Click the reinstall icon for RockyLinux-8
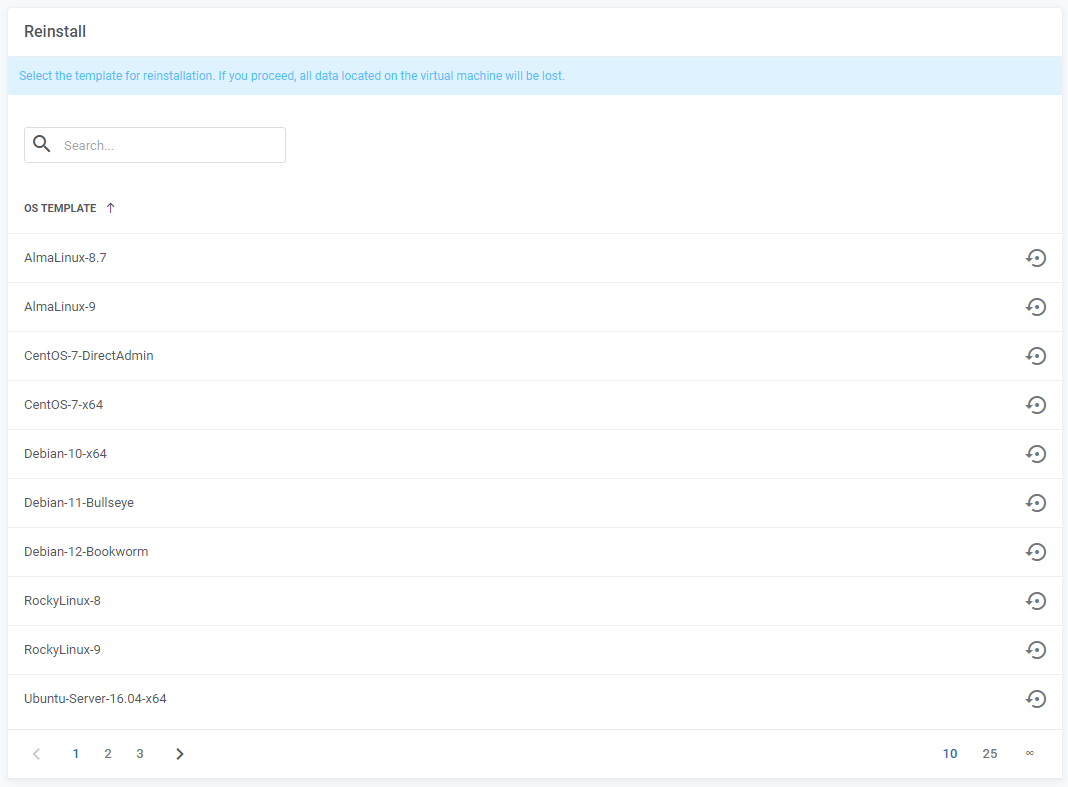 click(x=1036, y=600)
